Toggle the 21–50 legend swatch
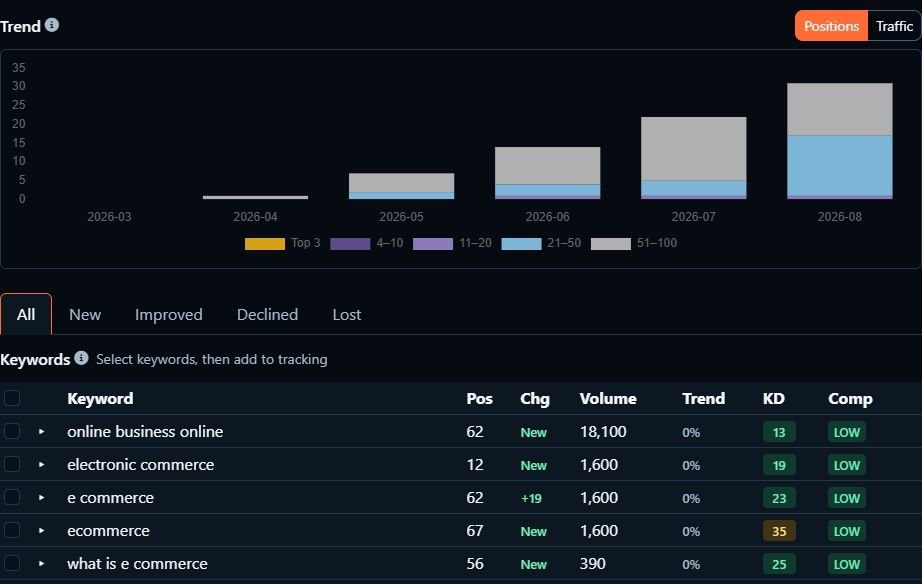Screen dimensions: 922x584 tap(521, 243)
